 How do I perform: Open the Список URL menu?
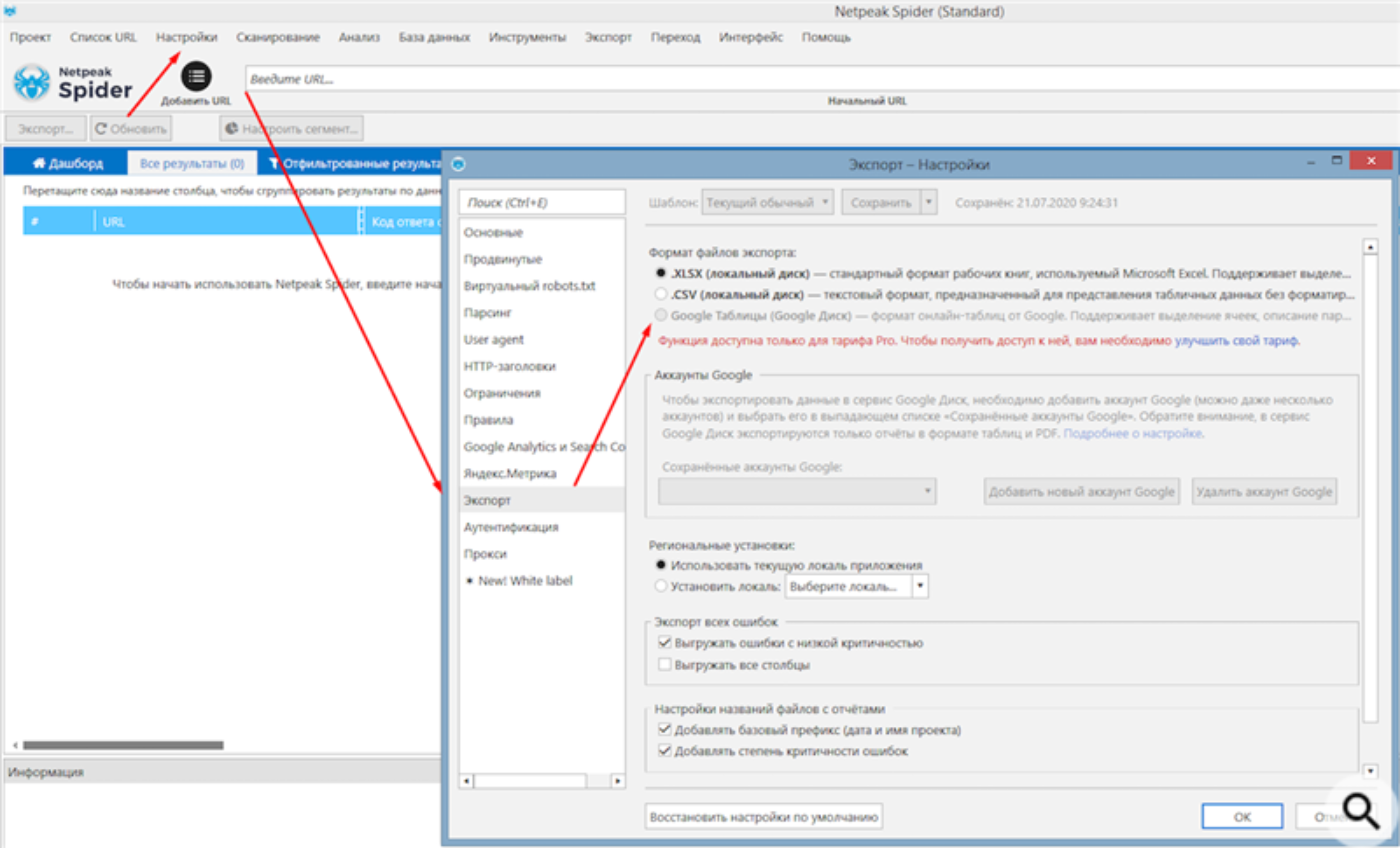tap(103, 37)
